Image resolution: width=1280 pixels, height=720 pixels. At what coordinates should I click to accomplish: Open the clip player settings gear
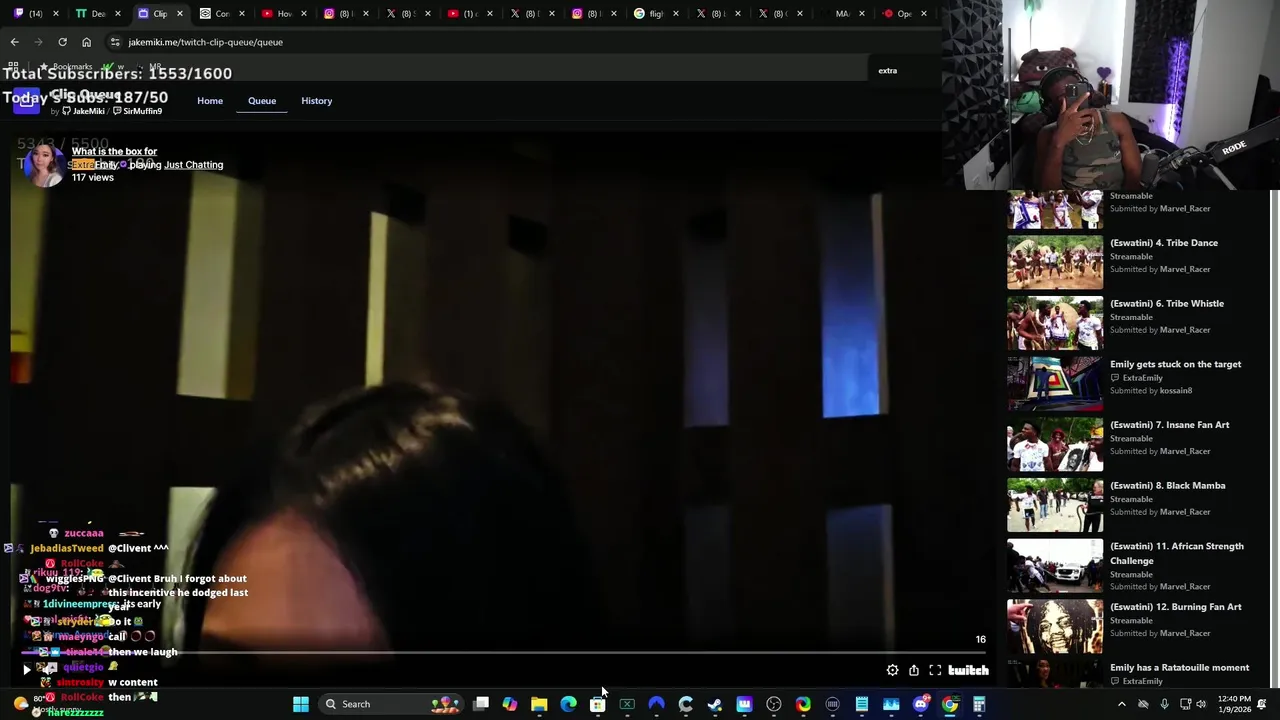click(892, 670)
